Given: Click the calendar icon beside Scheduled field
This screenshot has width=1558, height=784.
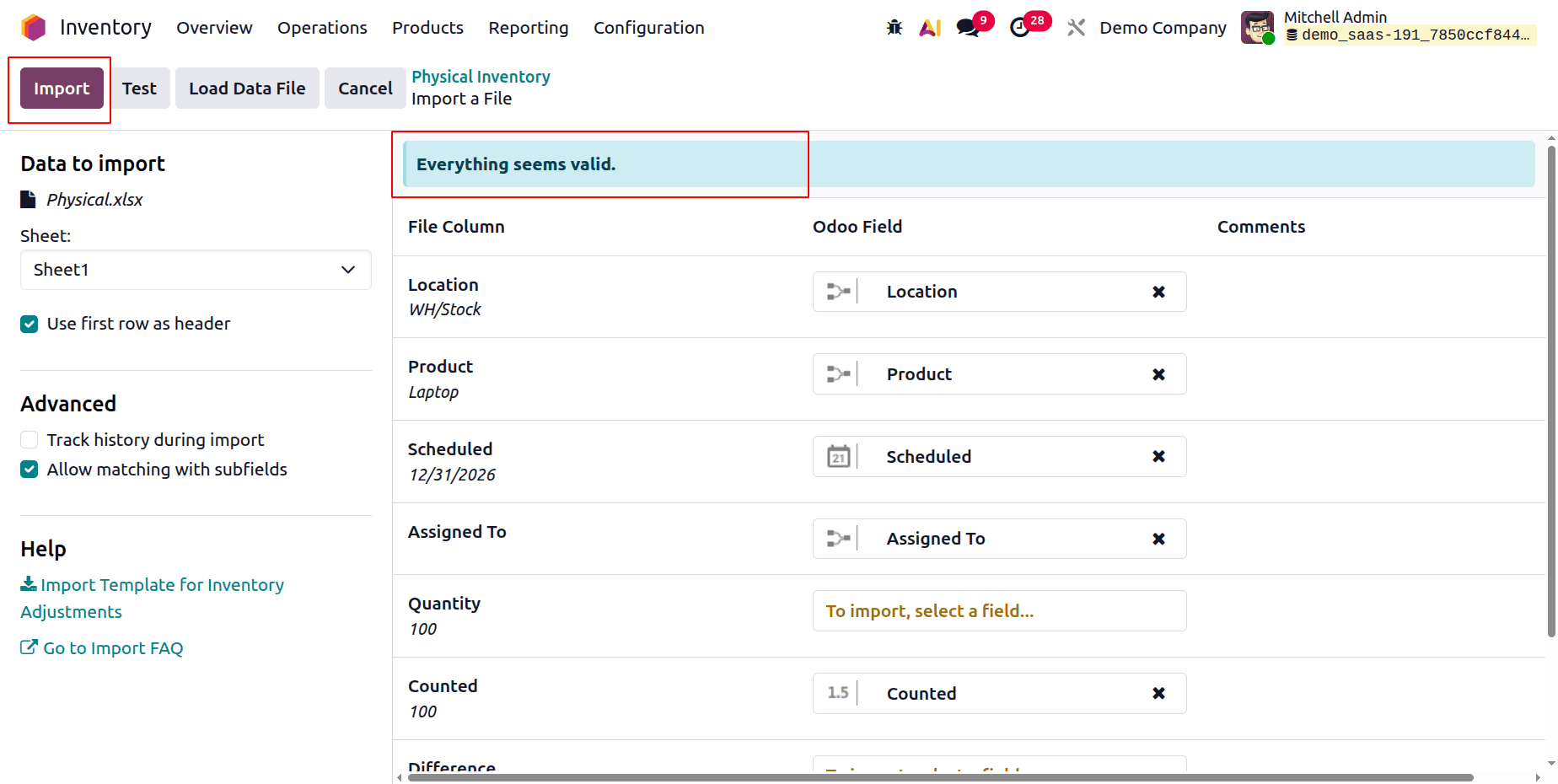Looking at the screenshot, I should [838, 456].
